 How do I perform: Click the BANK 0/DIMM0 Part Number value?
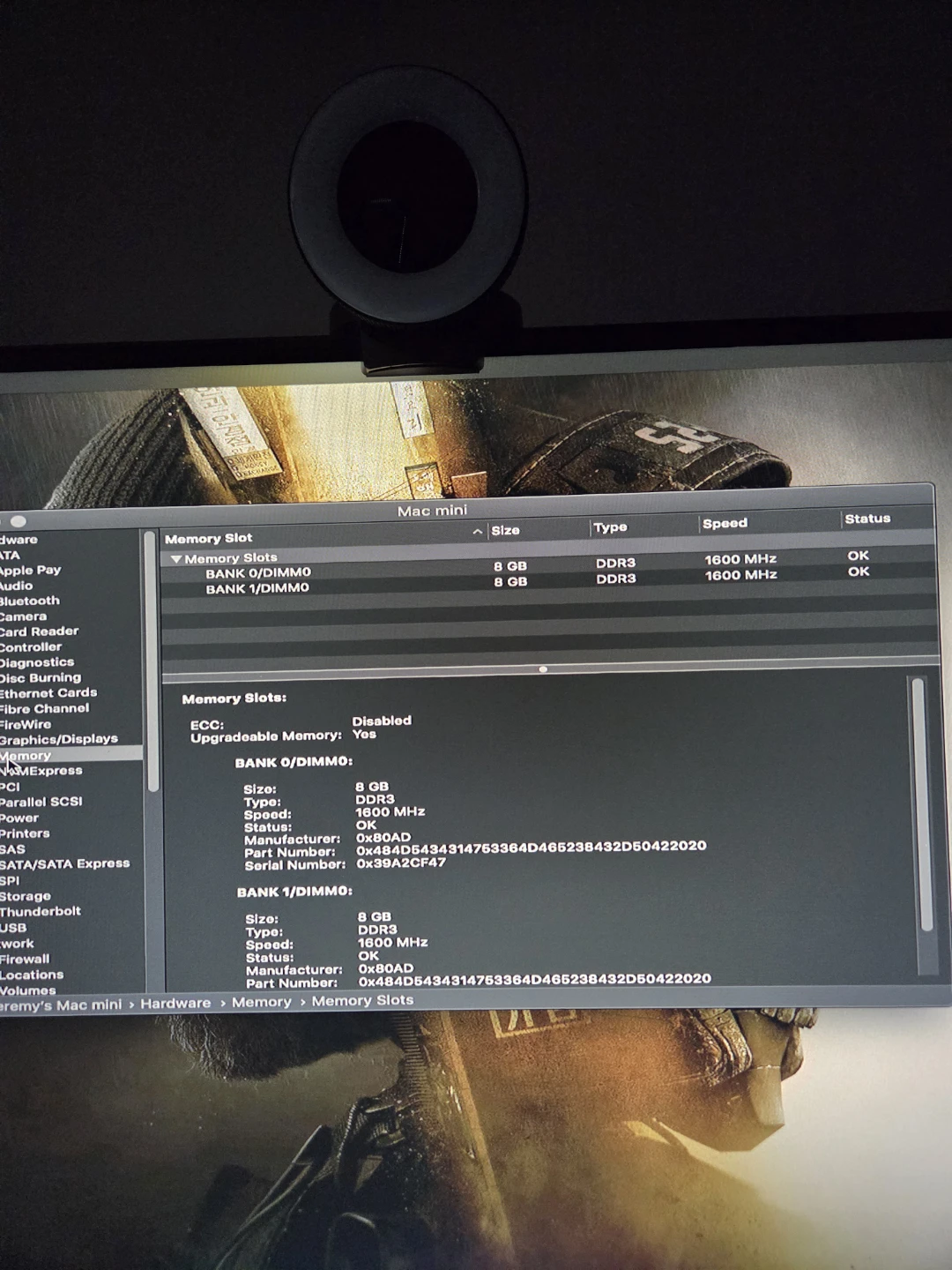click(532, 848)
